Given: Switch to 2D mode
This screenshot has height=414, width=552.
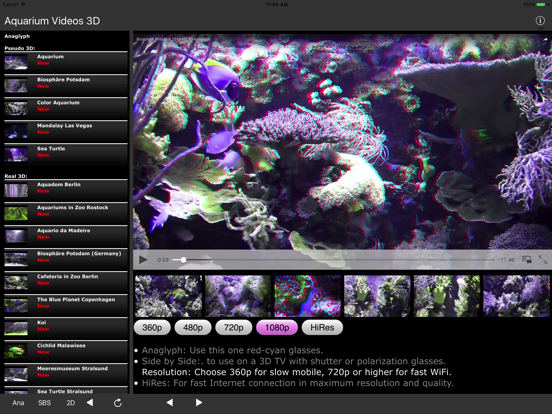Looking at the screenshot, I should tap(71, 403).
